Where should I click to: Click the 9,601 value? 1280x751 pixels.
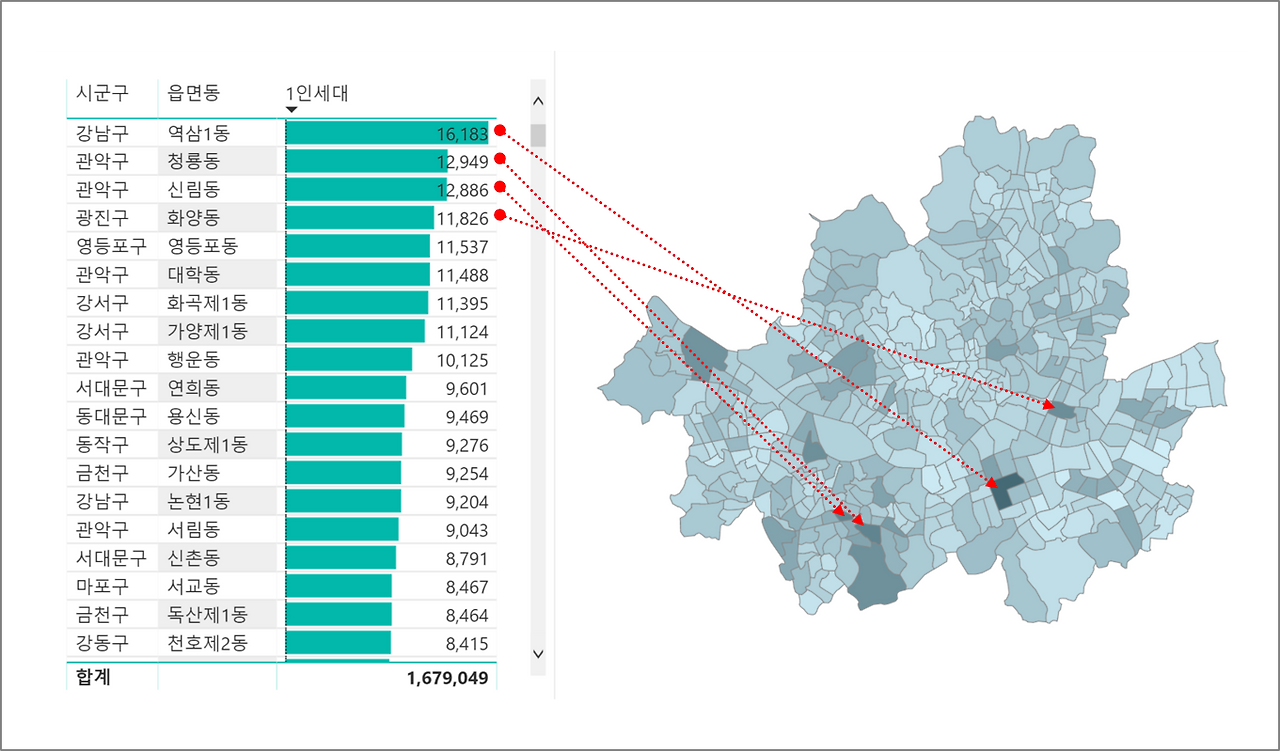tap(468, 388)
